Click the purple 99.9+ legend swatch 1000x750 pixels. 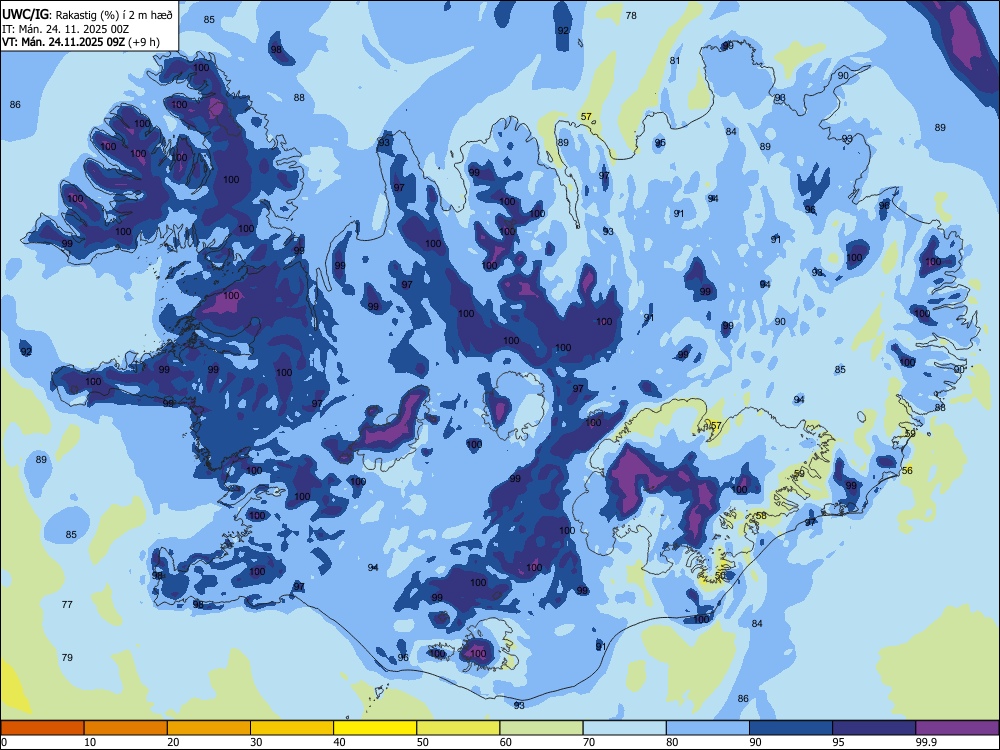957,728
